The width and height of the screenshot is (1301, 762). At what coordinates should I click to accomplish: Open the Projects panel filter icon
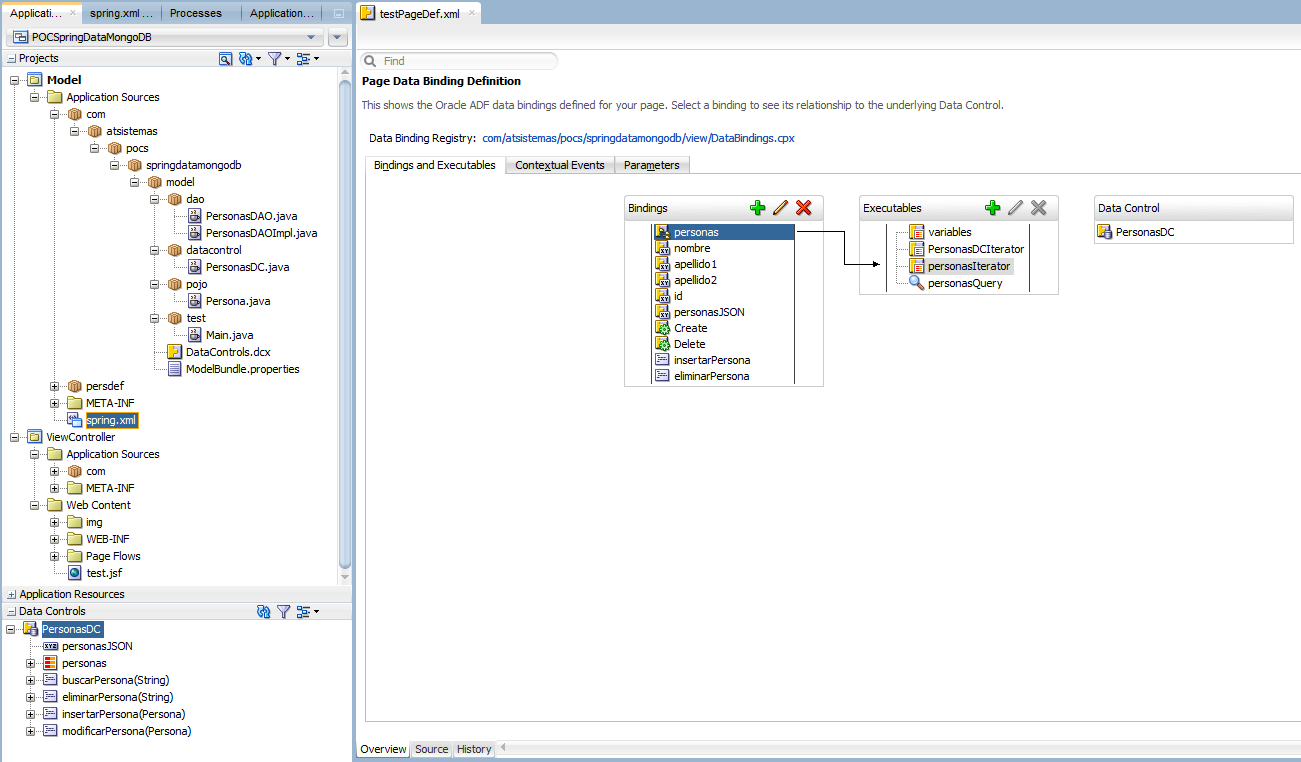point(276,59)
